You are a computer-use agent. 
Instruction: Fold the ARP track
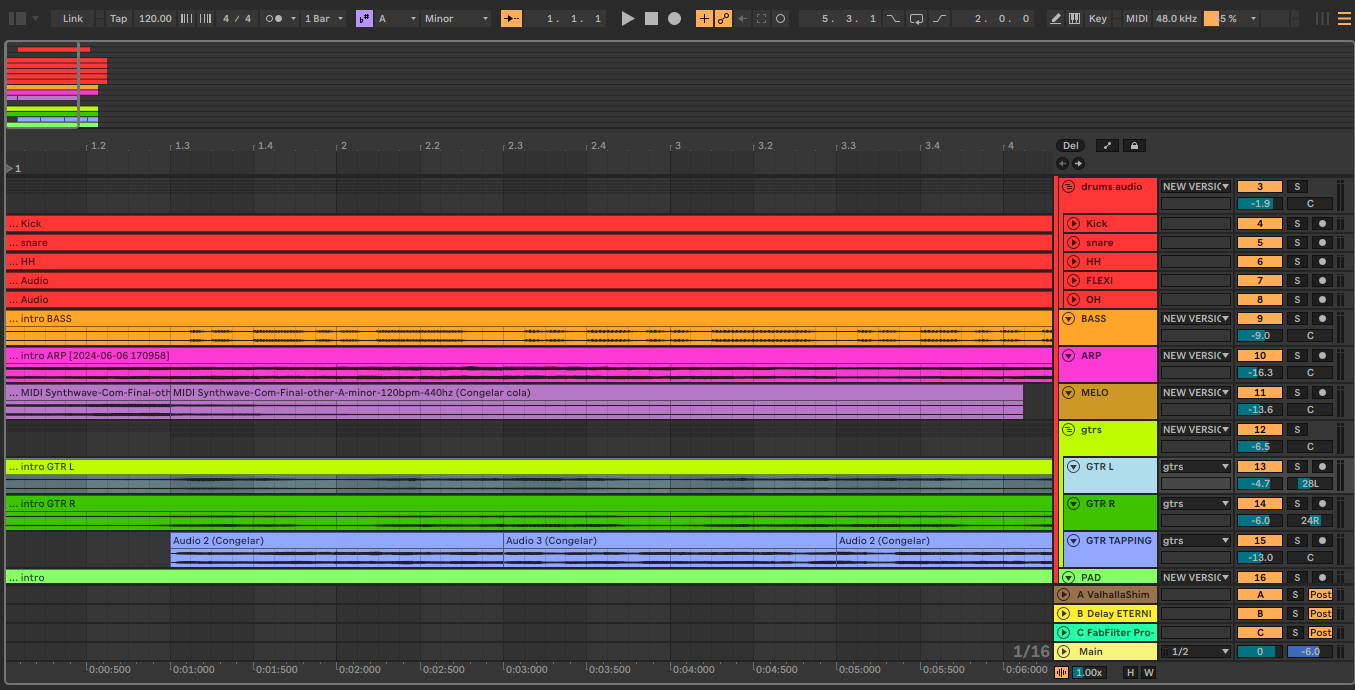pos(1068,356)
